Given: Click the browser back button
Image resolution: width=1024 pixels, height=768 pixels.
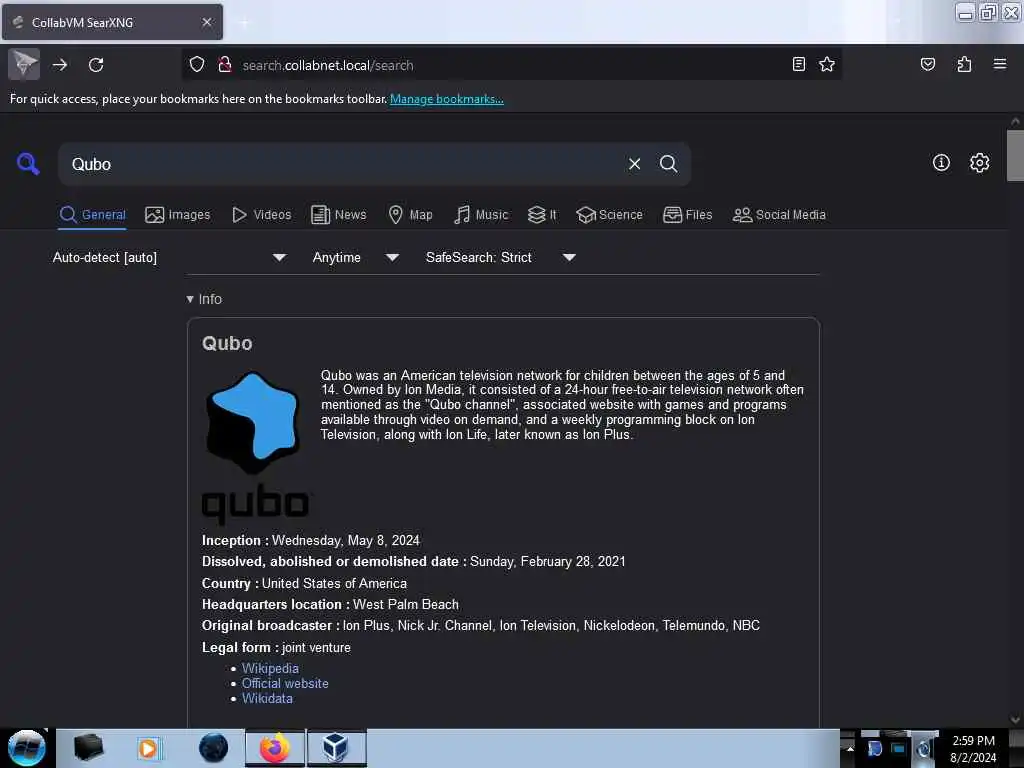Looking at the screenshot, I should [24, 64].
